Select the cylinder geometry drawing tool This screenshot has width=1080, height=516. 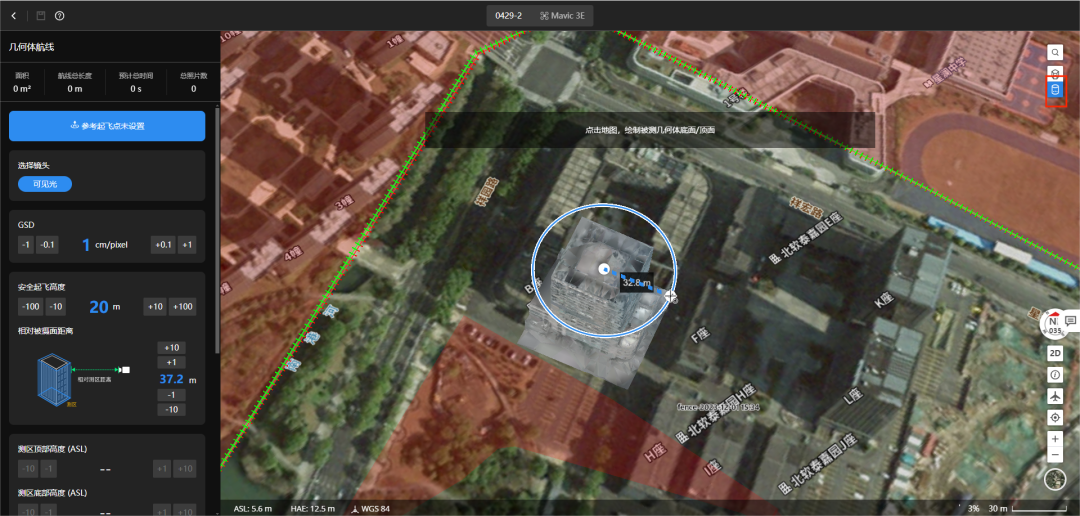tap(1055, 90)
